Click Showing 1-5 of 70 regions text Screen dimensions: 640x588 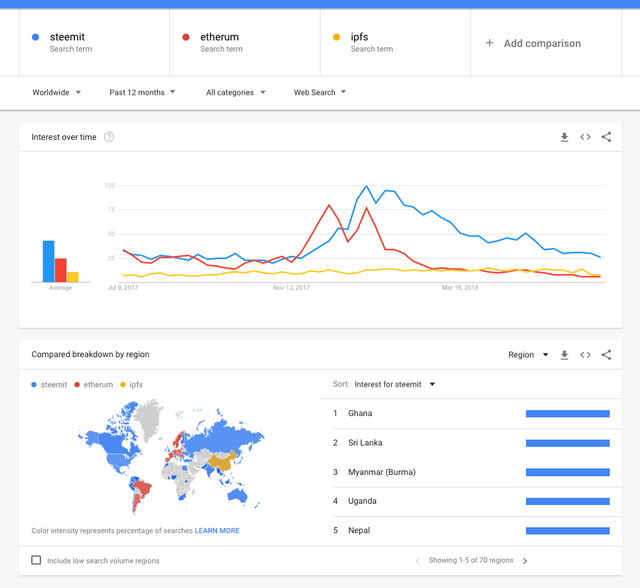[x=471, y=560]
